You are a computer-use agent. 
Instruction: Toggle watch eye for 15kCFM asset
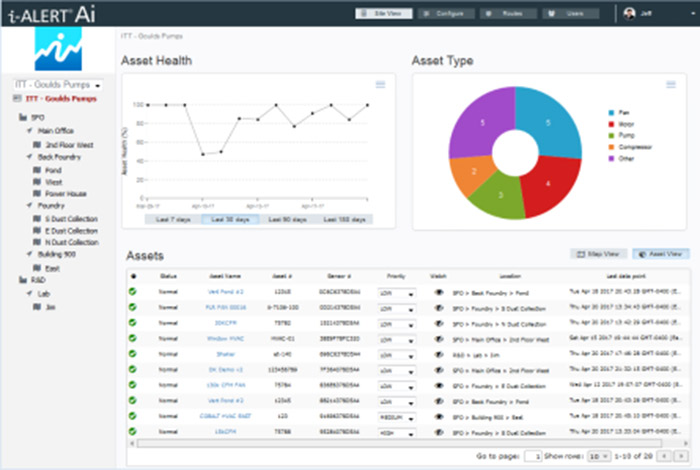click(x=439, y=433)
